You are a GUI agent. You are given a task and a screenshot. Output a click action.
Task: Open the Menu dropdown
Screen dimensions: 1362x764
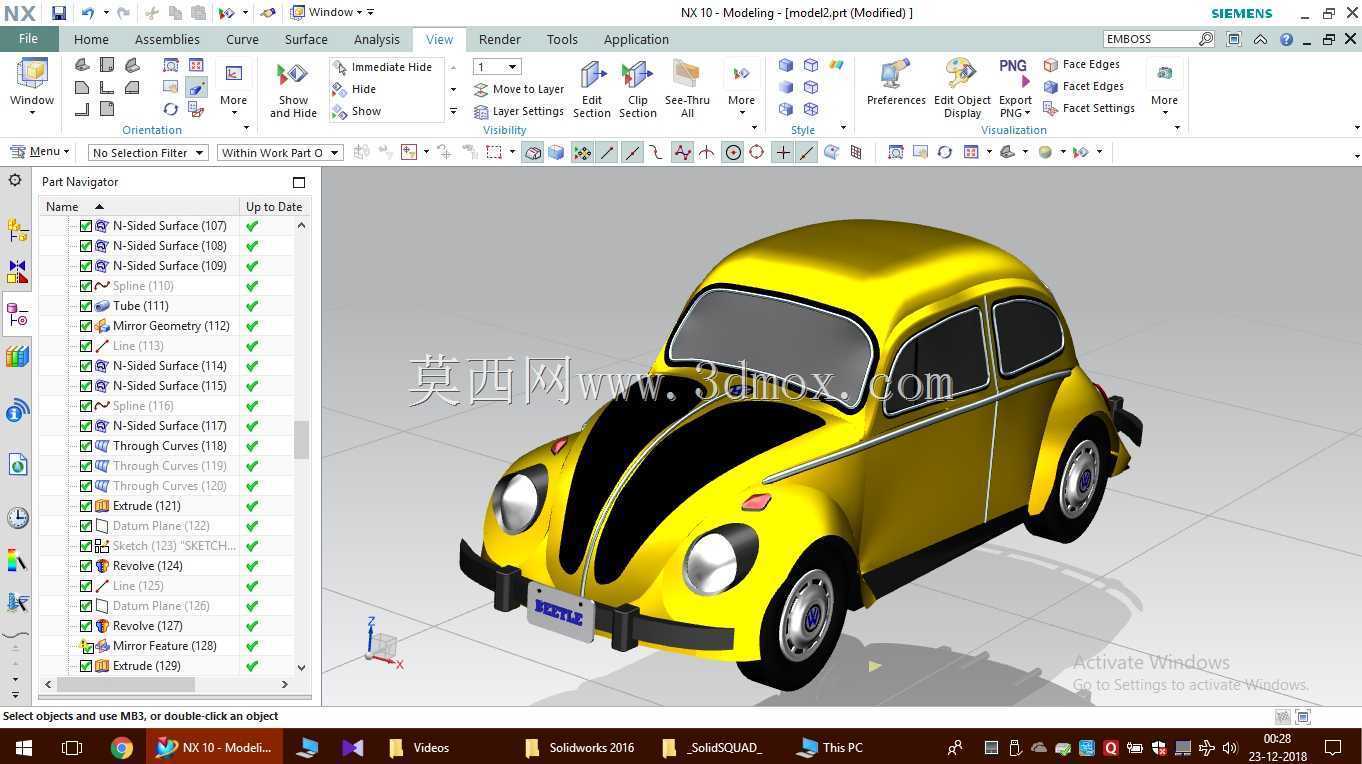(39, 152)
